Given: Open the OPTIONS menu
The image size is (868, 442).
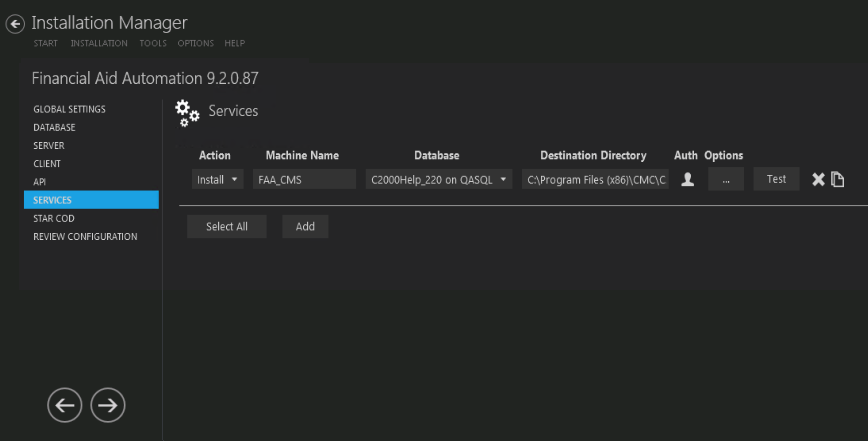Looking at the screenshot, I should pyautogui.click(x=195, y=43).
